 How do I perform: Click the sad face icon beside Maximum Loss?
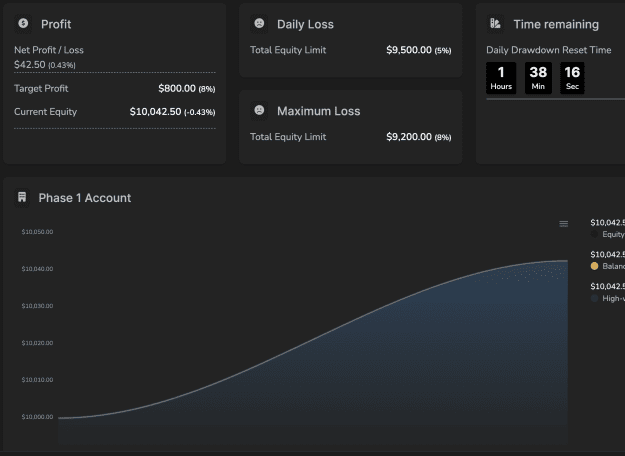pyautogui.click(x=259, y=110)
